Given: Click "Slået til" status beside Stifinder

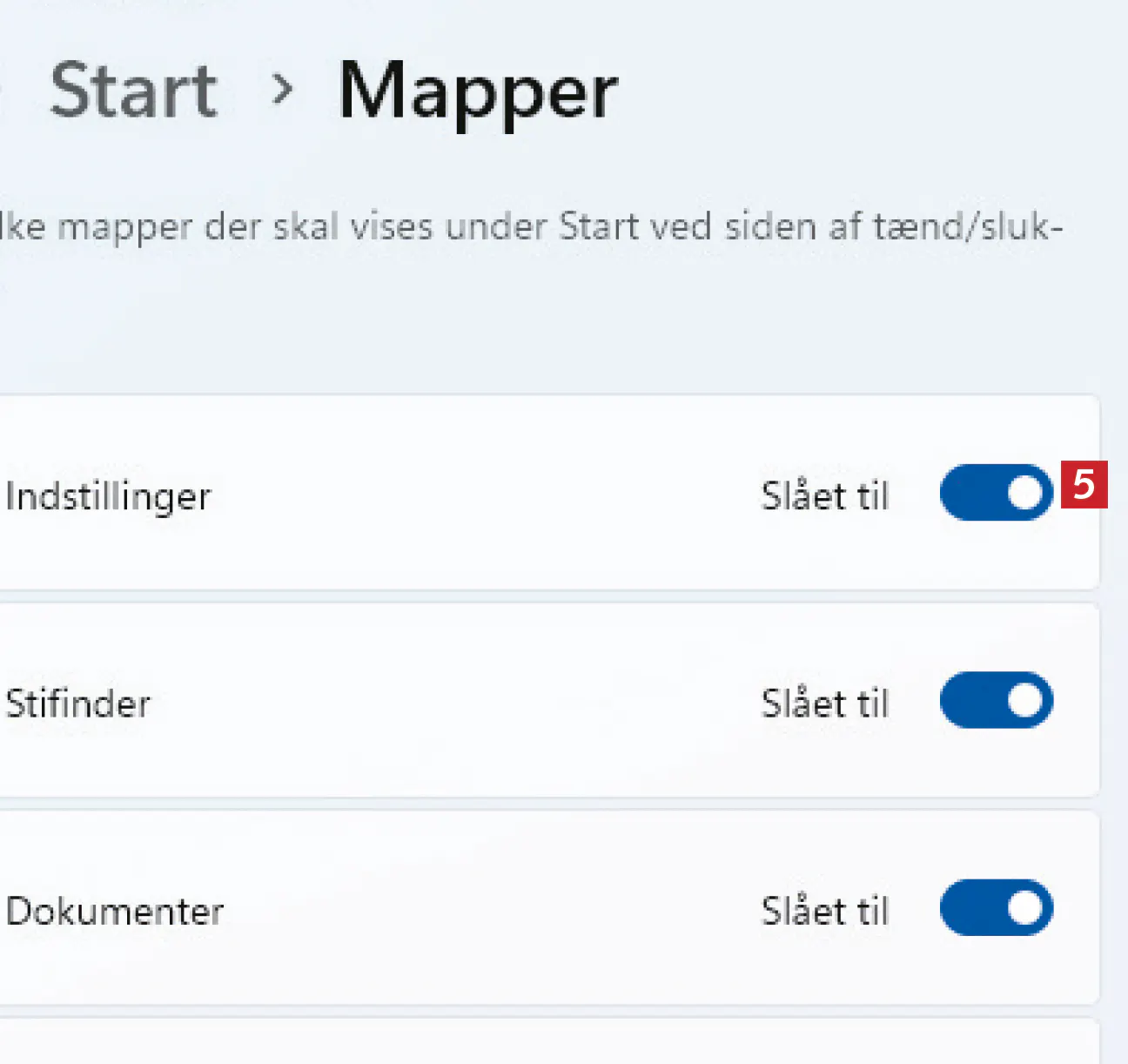Looking at the screenshot, I should 824,704.
